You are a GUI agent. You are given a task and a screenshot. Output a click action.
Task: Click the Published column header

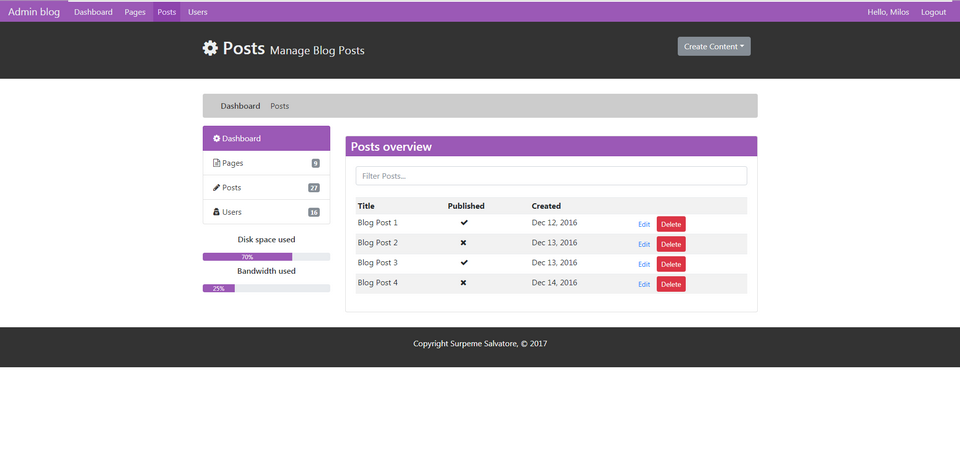(x=466, y=206)
